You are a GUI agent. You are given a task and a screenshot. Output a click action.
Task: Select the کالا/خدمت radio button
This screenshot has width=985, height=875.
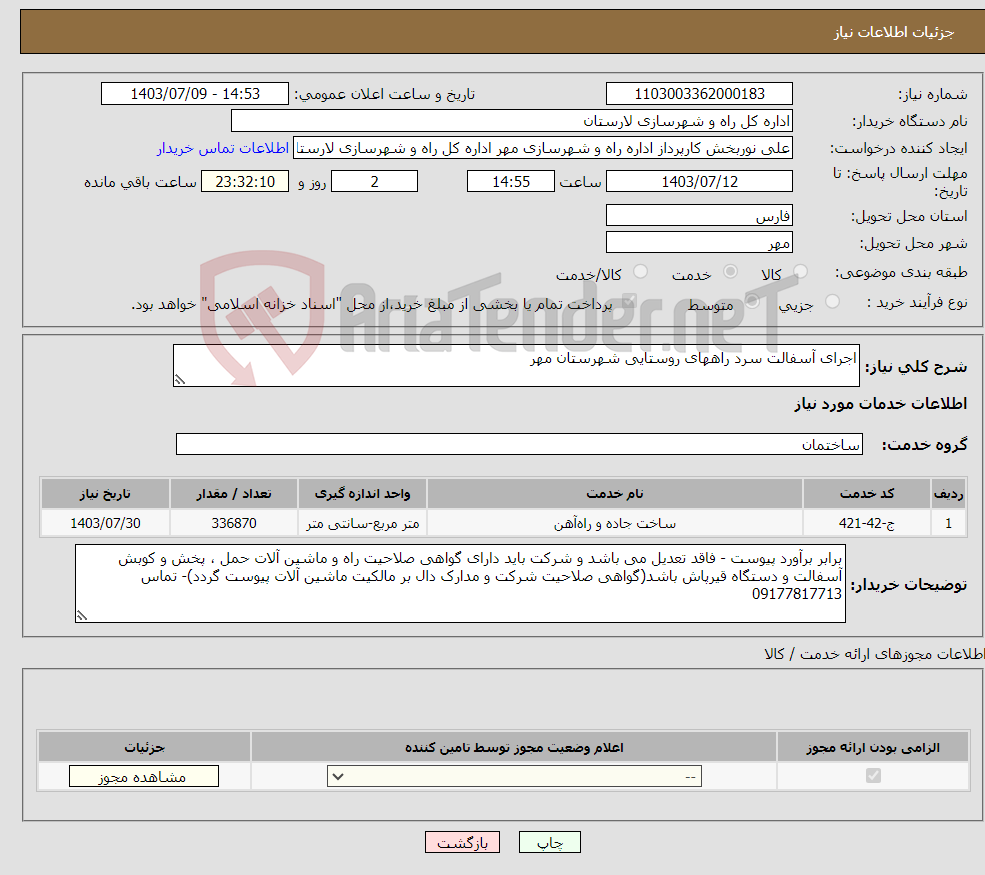coord(640,272)
